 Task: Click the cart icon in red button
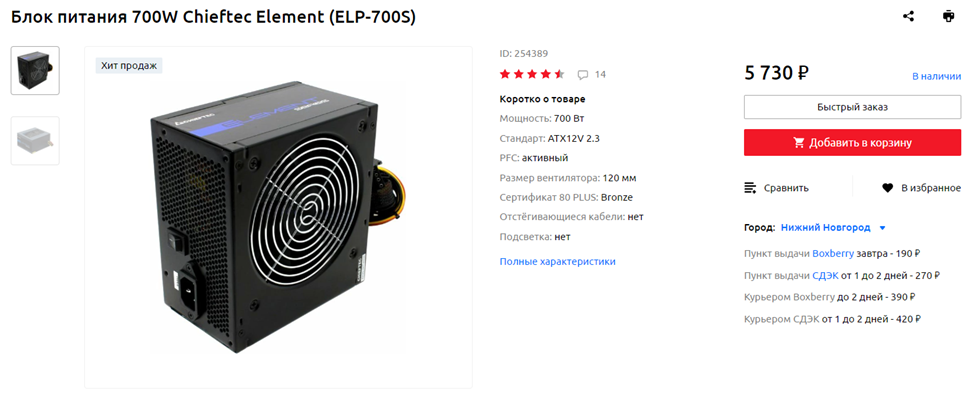(799, 143)
